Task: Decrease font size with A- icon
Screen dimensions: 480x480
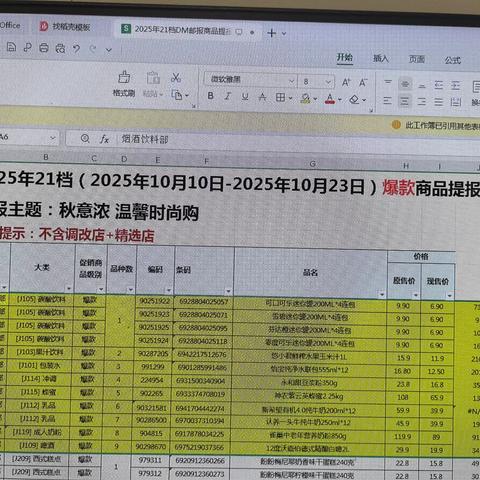Action: click(363, 82)
